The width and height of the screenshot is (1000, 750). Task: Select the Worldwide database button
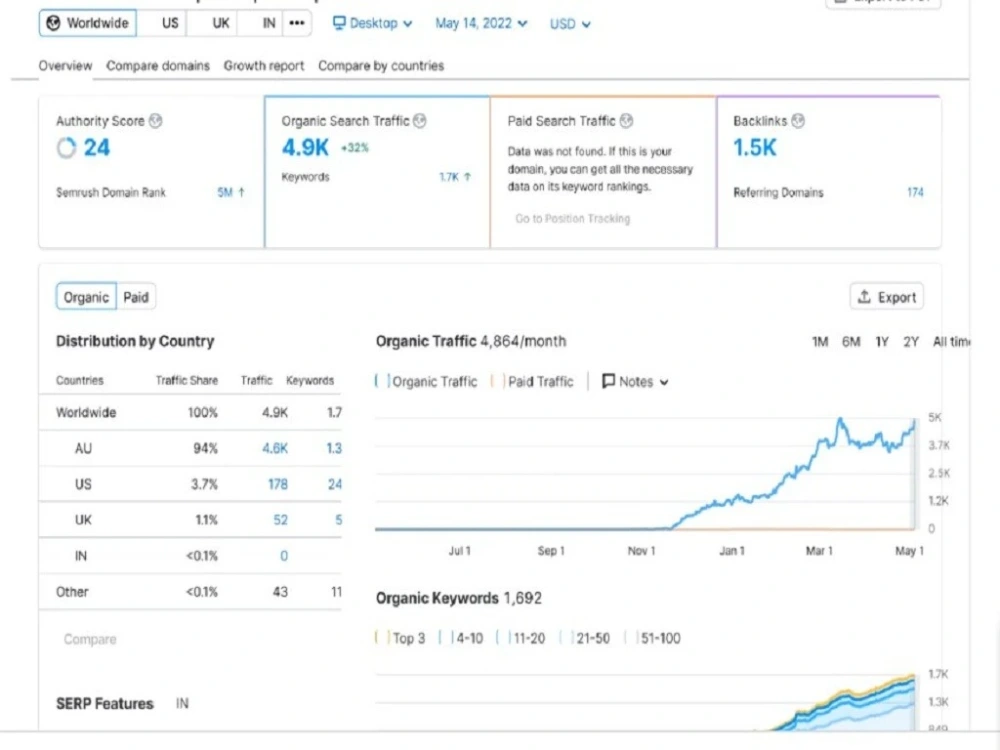(x=87, y=24)
